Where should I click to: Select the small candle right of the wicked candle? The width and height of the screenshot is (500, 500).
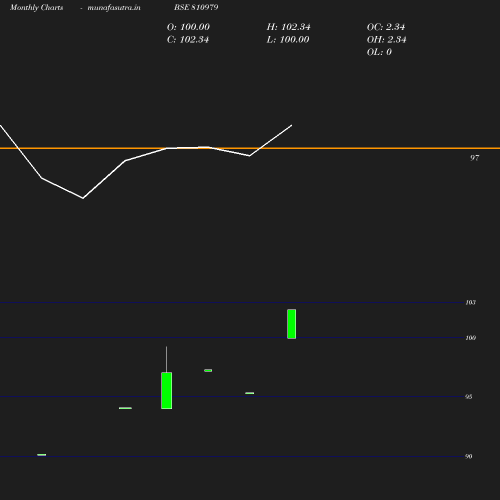pos(208,370)
